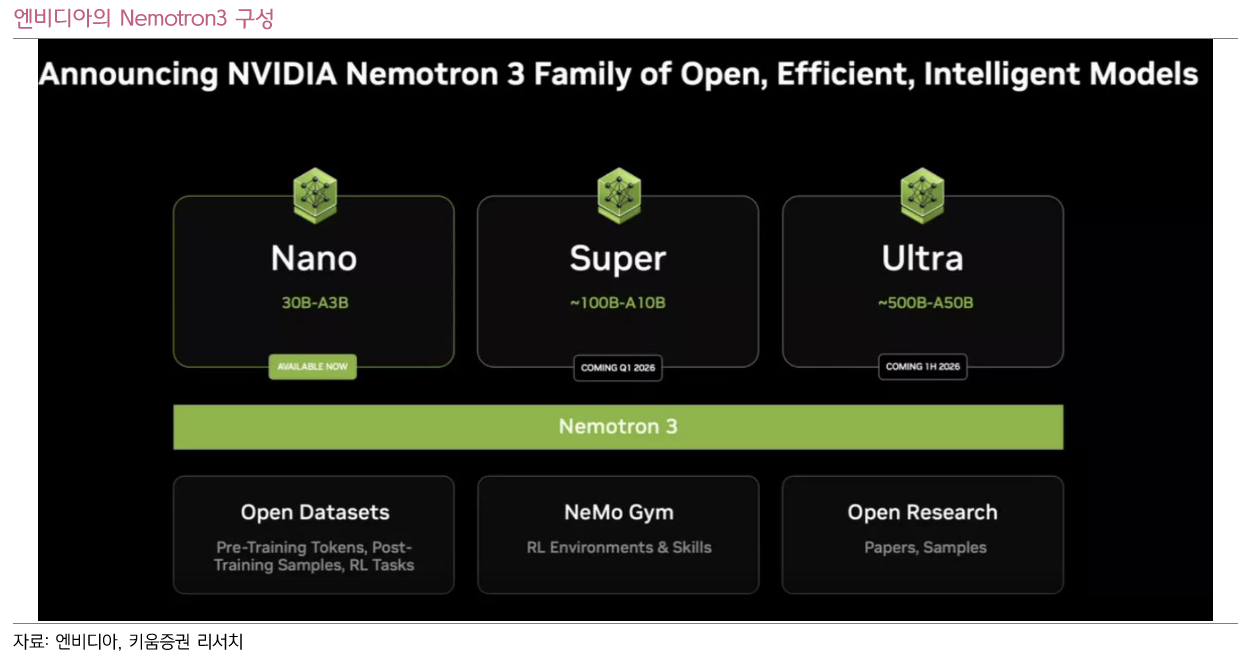The width and height of the screenshot is (1245, 652).
Task: Click the model icon above Super
Action: (x=618, y=195)
